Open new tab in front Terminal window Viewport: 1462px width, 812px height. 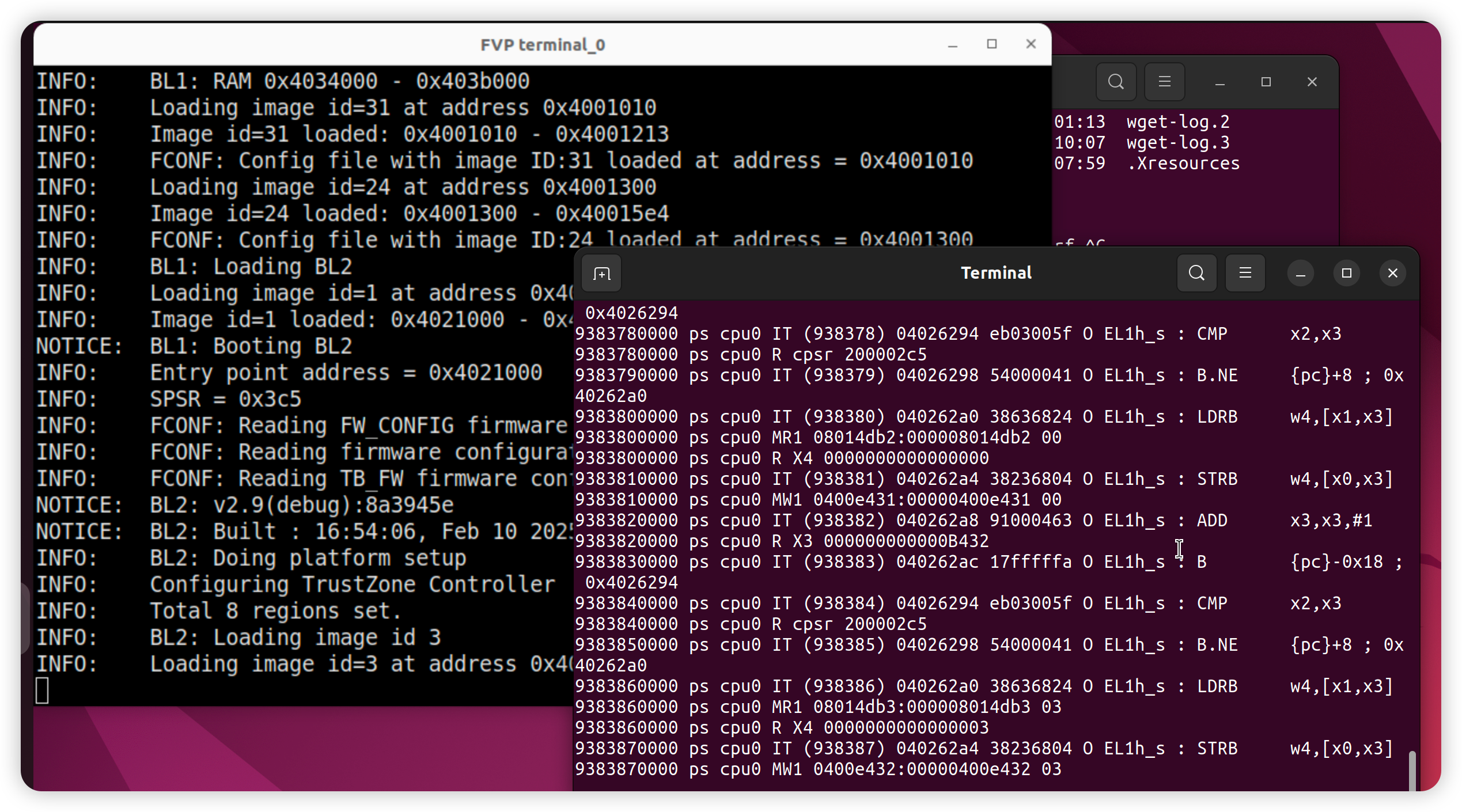601,273
